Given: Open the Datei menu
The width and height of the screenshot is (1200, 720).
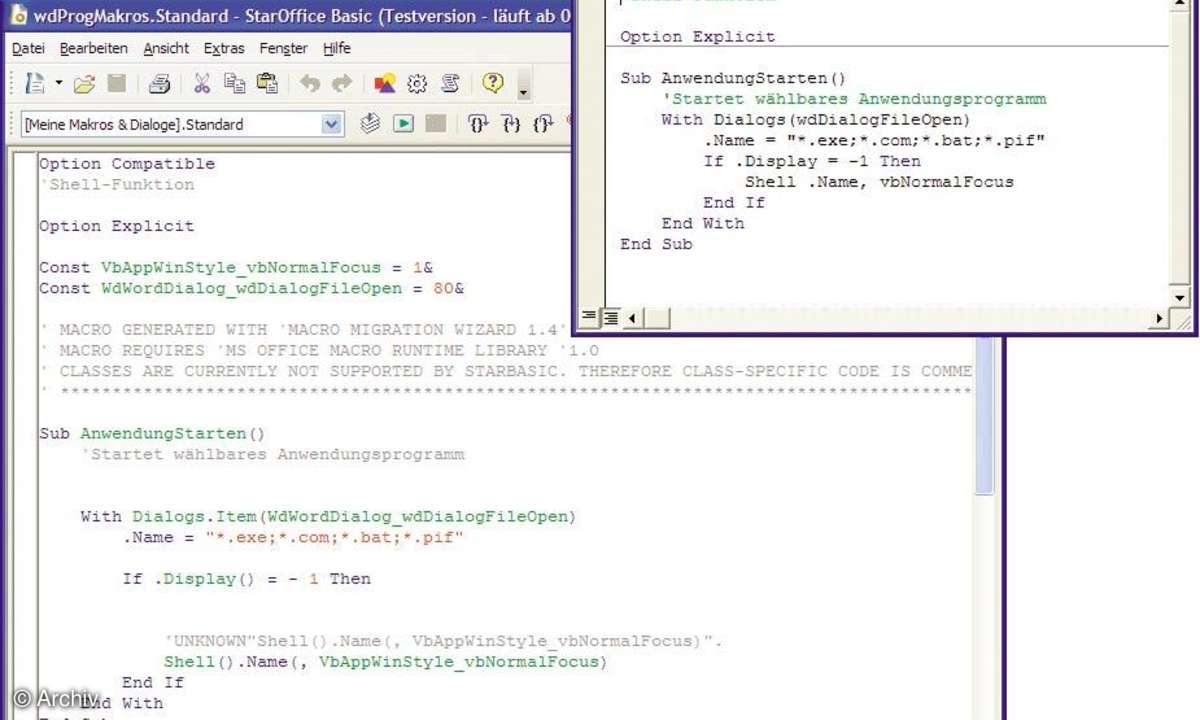Looking at the screenshot, I should [x=28, y=48].
